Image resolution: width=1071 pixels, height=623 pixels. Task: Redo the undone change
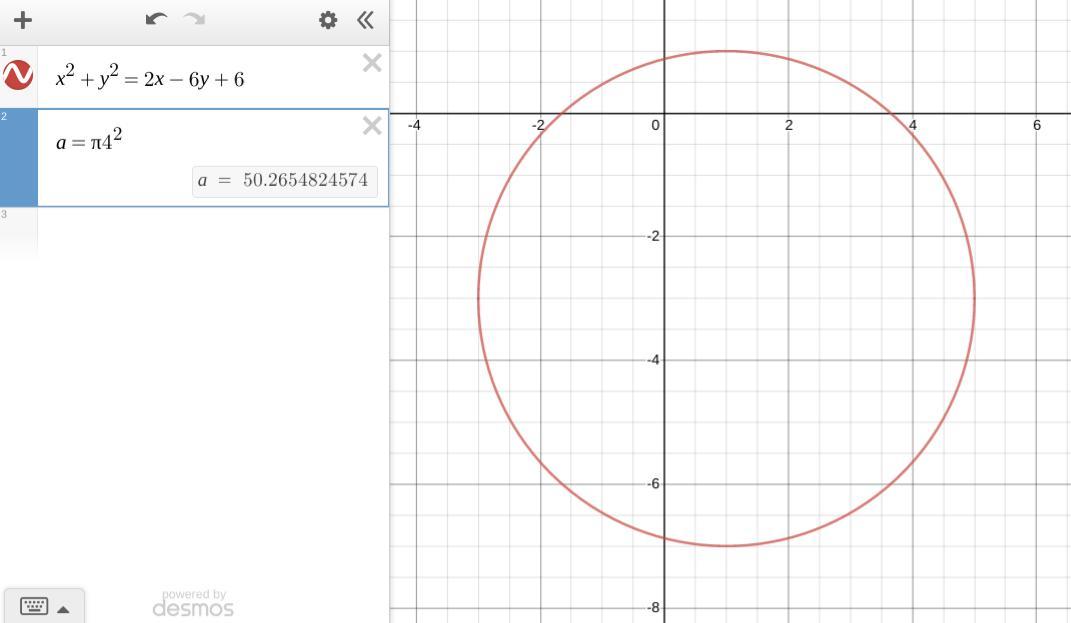(x=195, y=19)
